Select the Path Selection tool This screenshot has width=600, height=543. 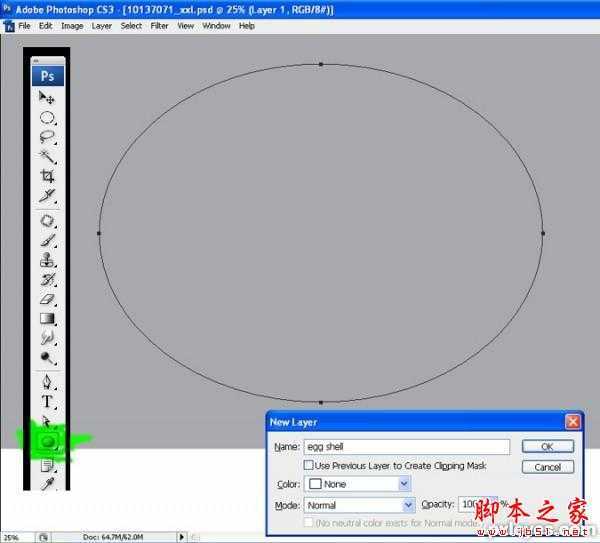pos(47,422)
